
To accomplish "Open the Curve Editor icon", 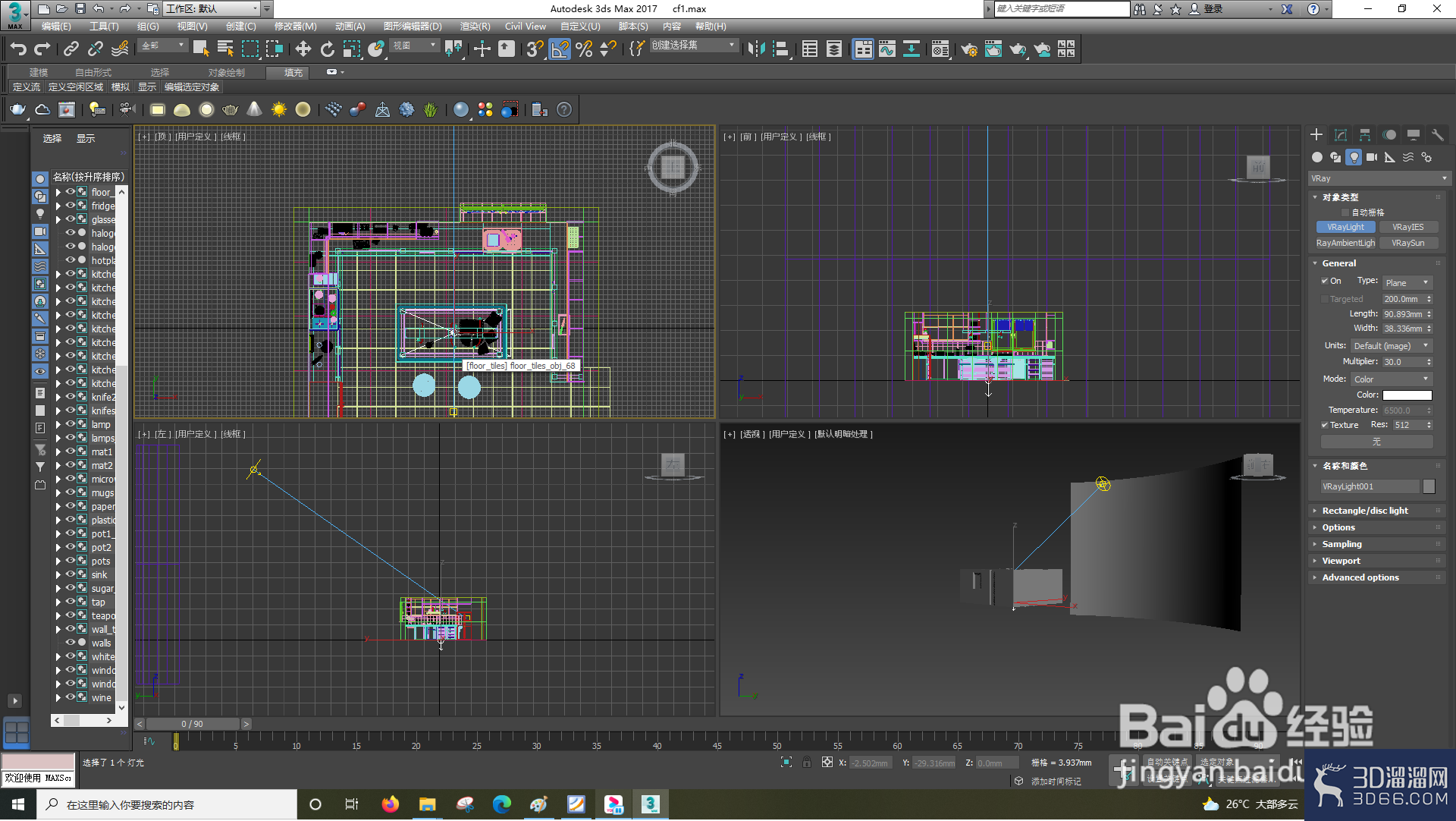I will pos(887,49).
